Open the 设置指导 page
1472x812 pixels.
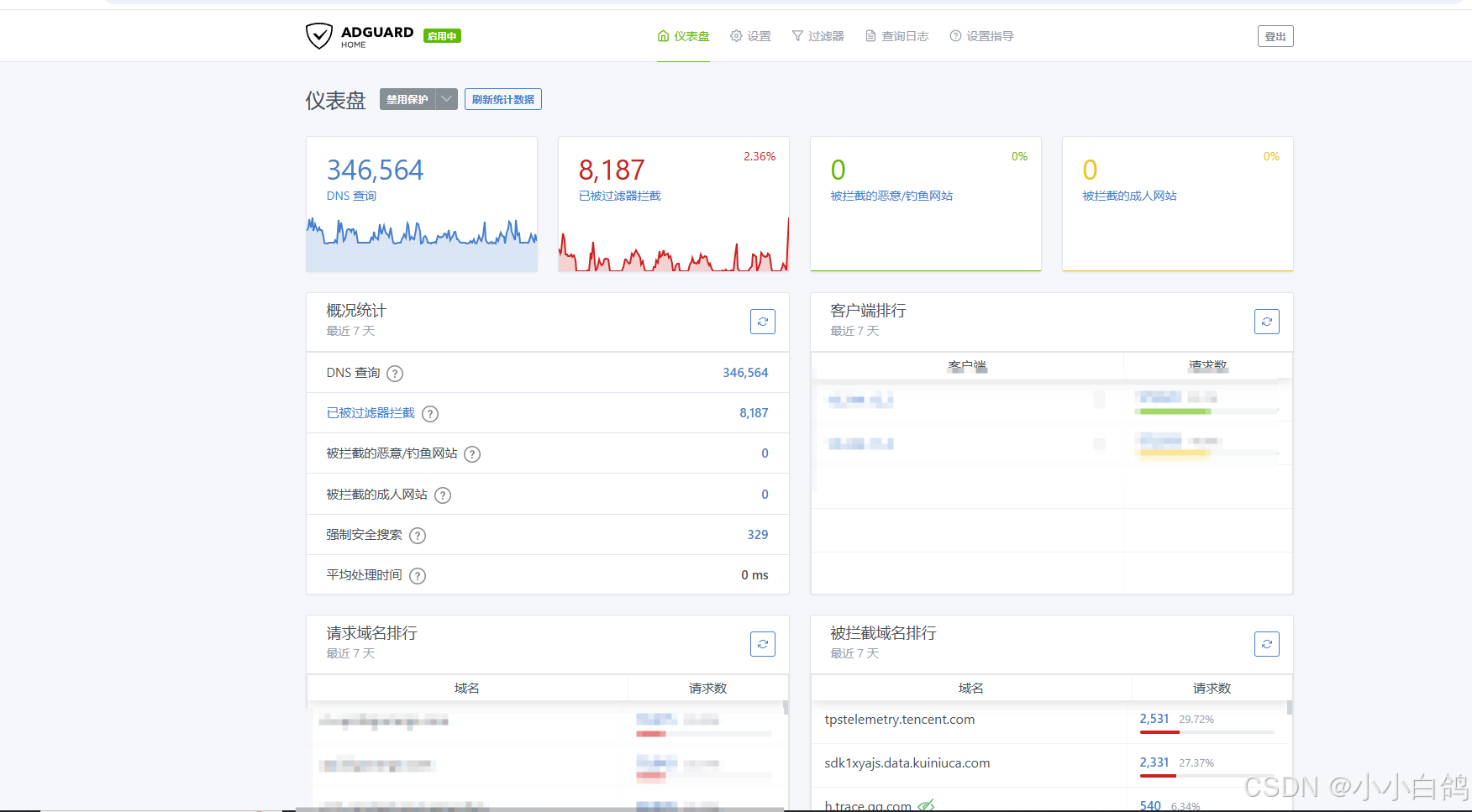click(x=981, y=36)
